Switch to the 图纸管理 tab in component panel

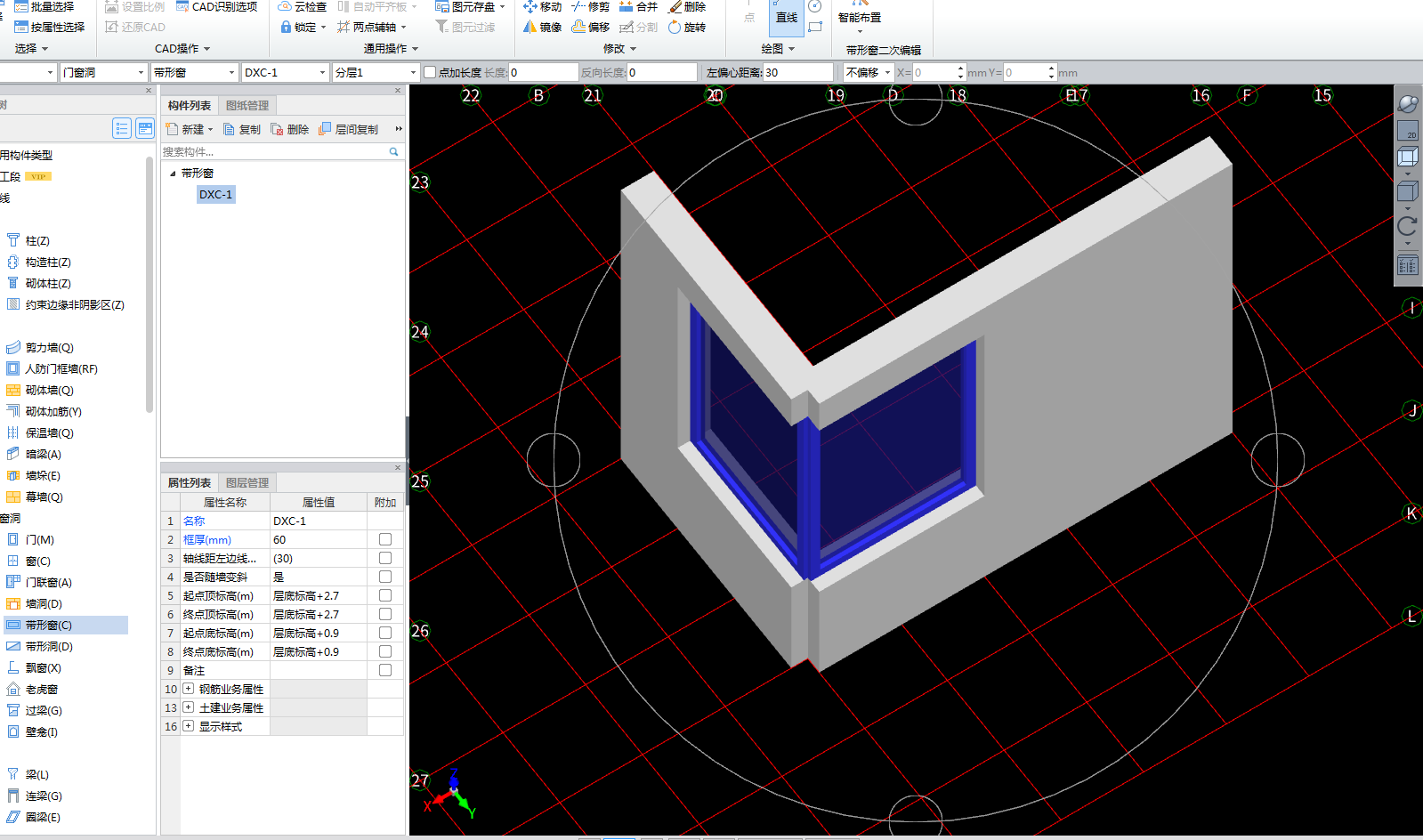pos(247,105)
